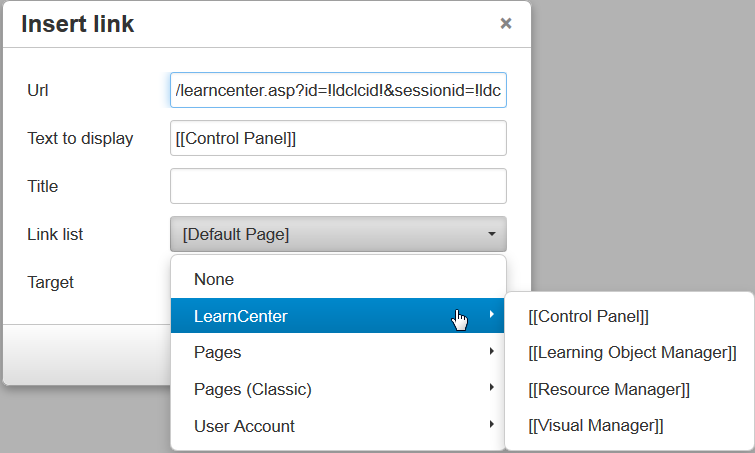
Task: Open the Pages (Classic) menu item
Action: tap(253, 388)
